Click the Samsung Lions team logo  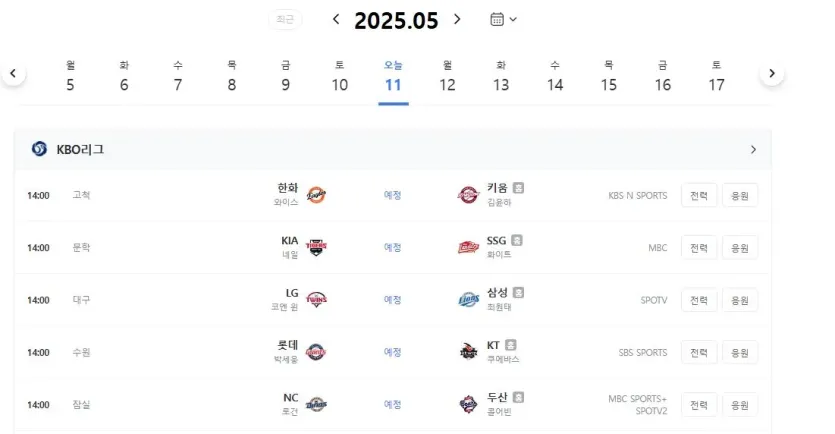pyautogui.click(x=469, y=299)
